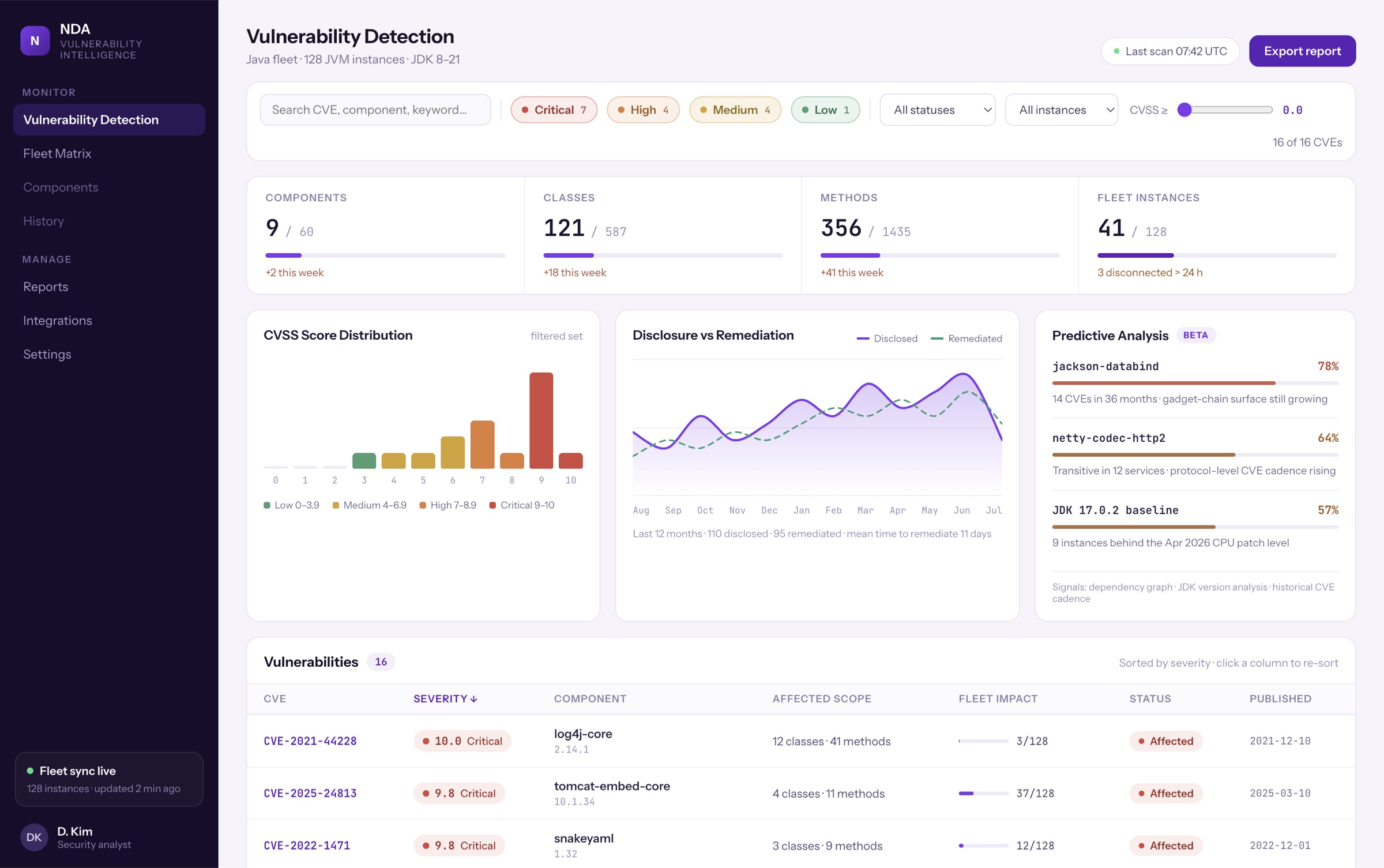Toggle the Medium severity filter chip
This screenshot has height=868, width=1384.
[x=735, y=110]
